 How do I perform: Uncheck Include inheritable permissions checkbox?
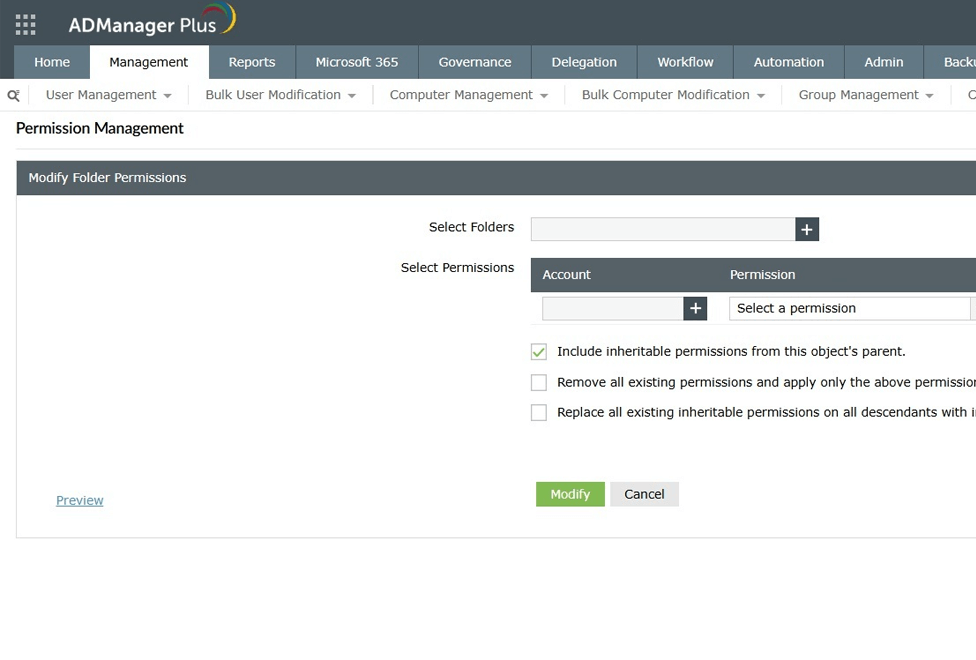539,352
